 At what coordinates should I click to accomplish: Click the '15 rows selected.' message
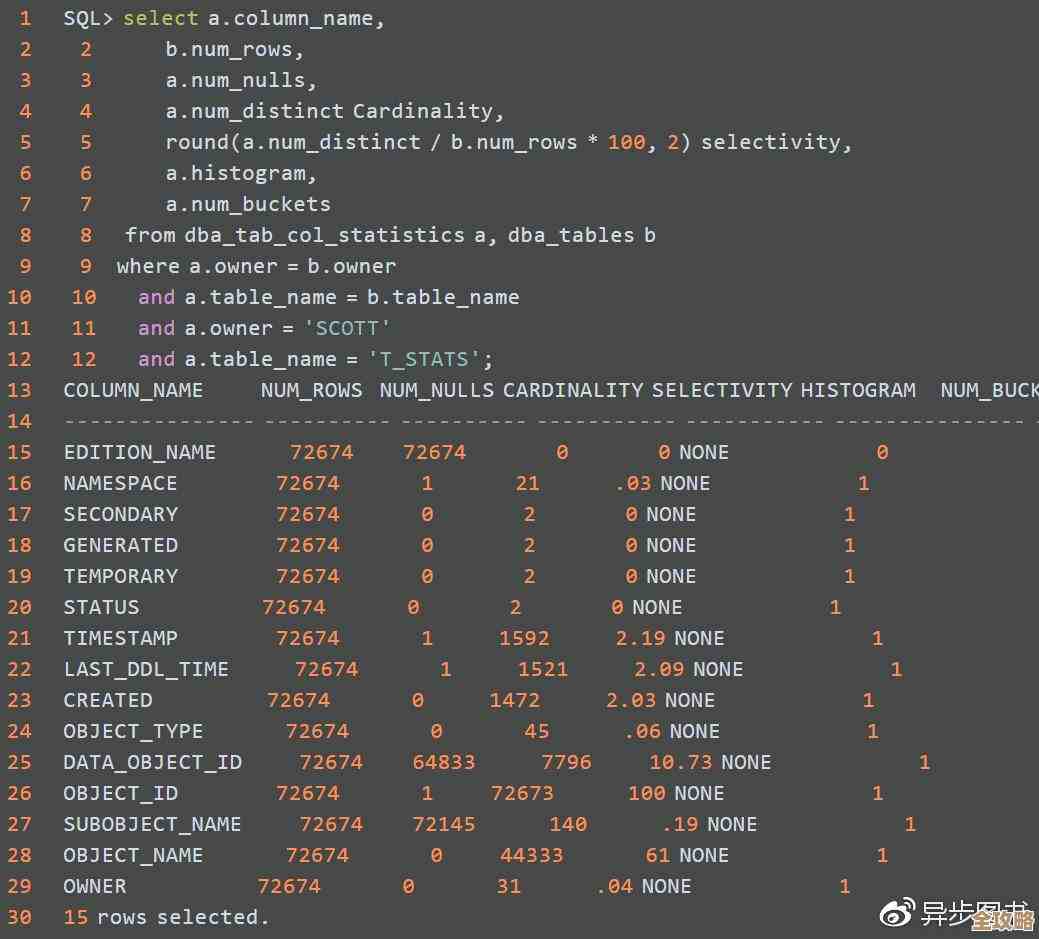coord(166,917)
